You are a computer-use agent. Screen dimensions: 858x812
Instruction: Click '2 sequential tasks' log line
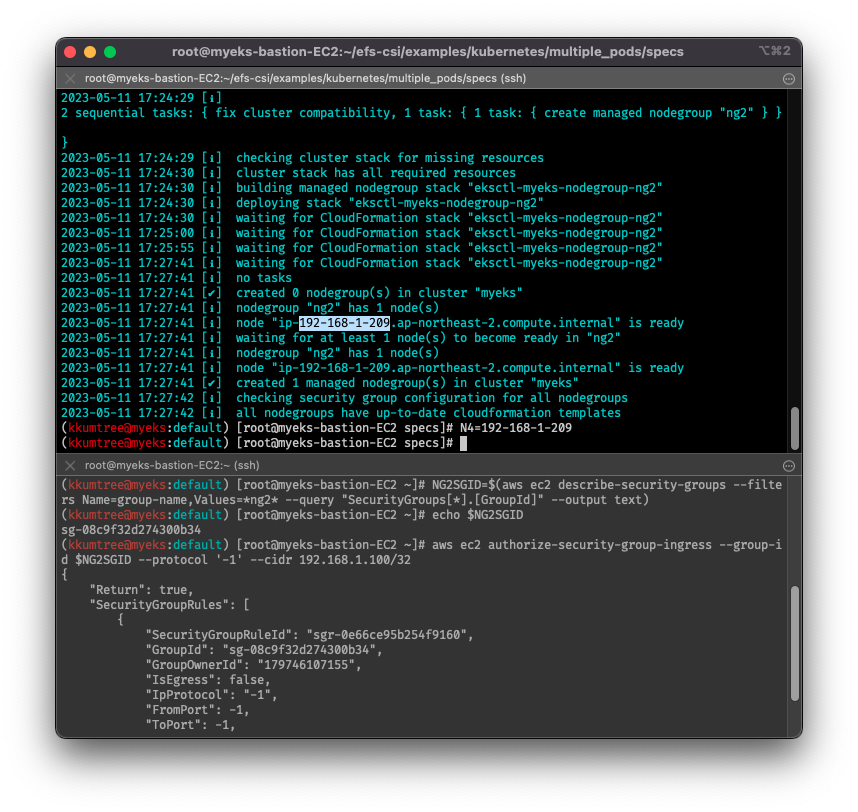point(421,113)
